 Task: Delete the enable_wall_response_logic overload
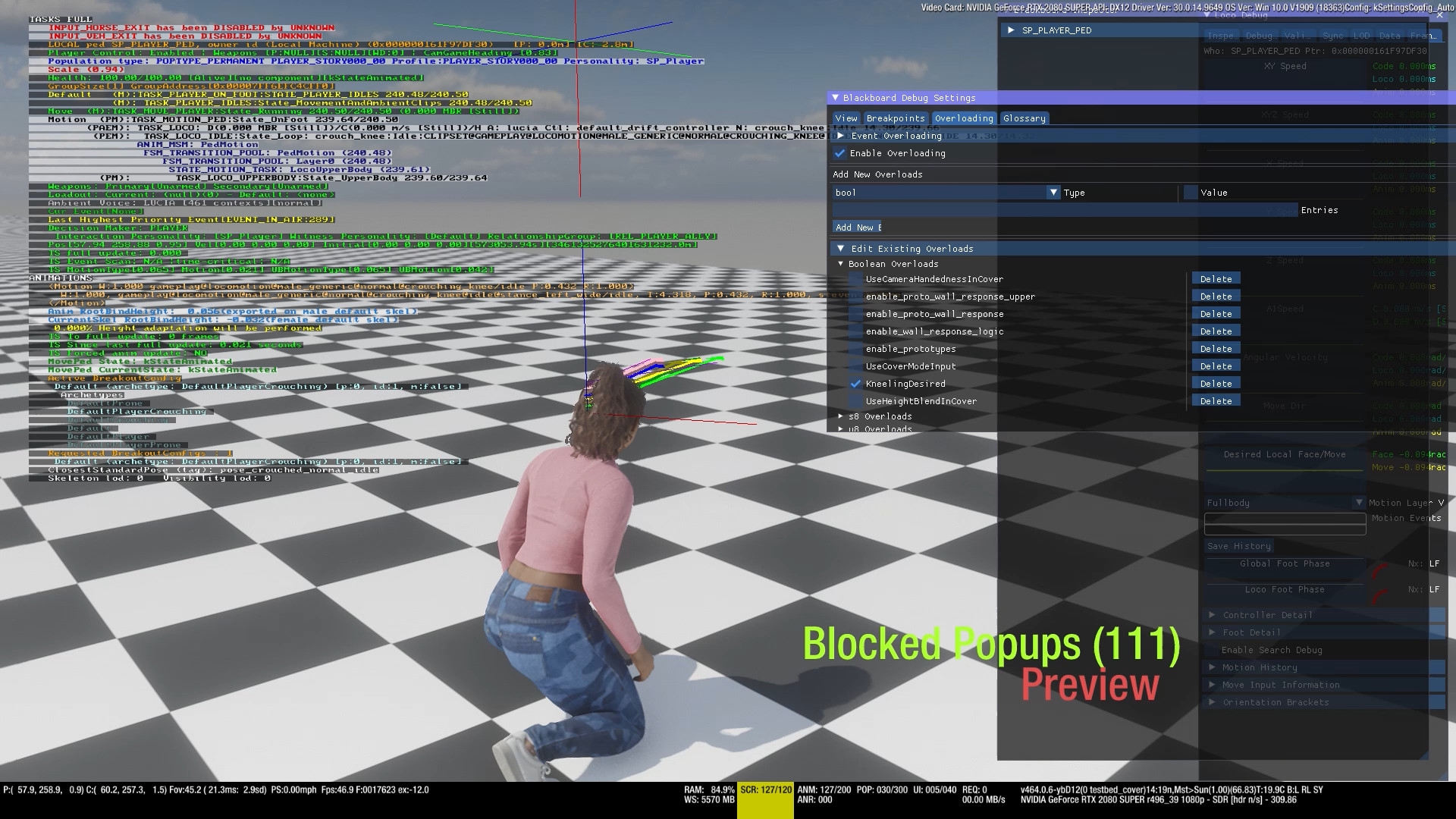(x=1216, y=331)
